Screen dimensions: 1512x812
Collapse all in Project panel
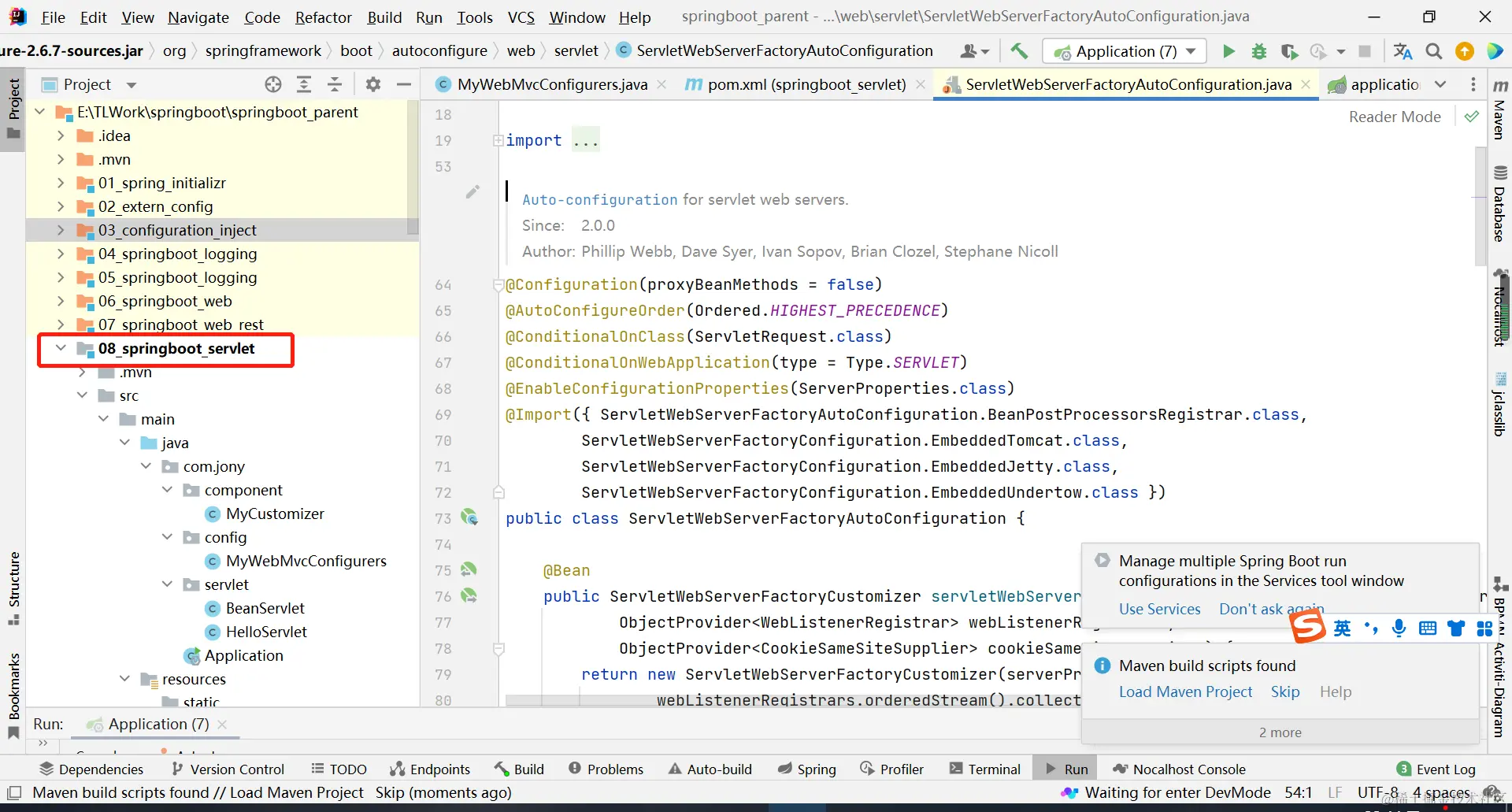pyautogui.click(x=335, y=84)
